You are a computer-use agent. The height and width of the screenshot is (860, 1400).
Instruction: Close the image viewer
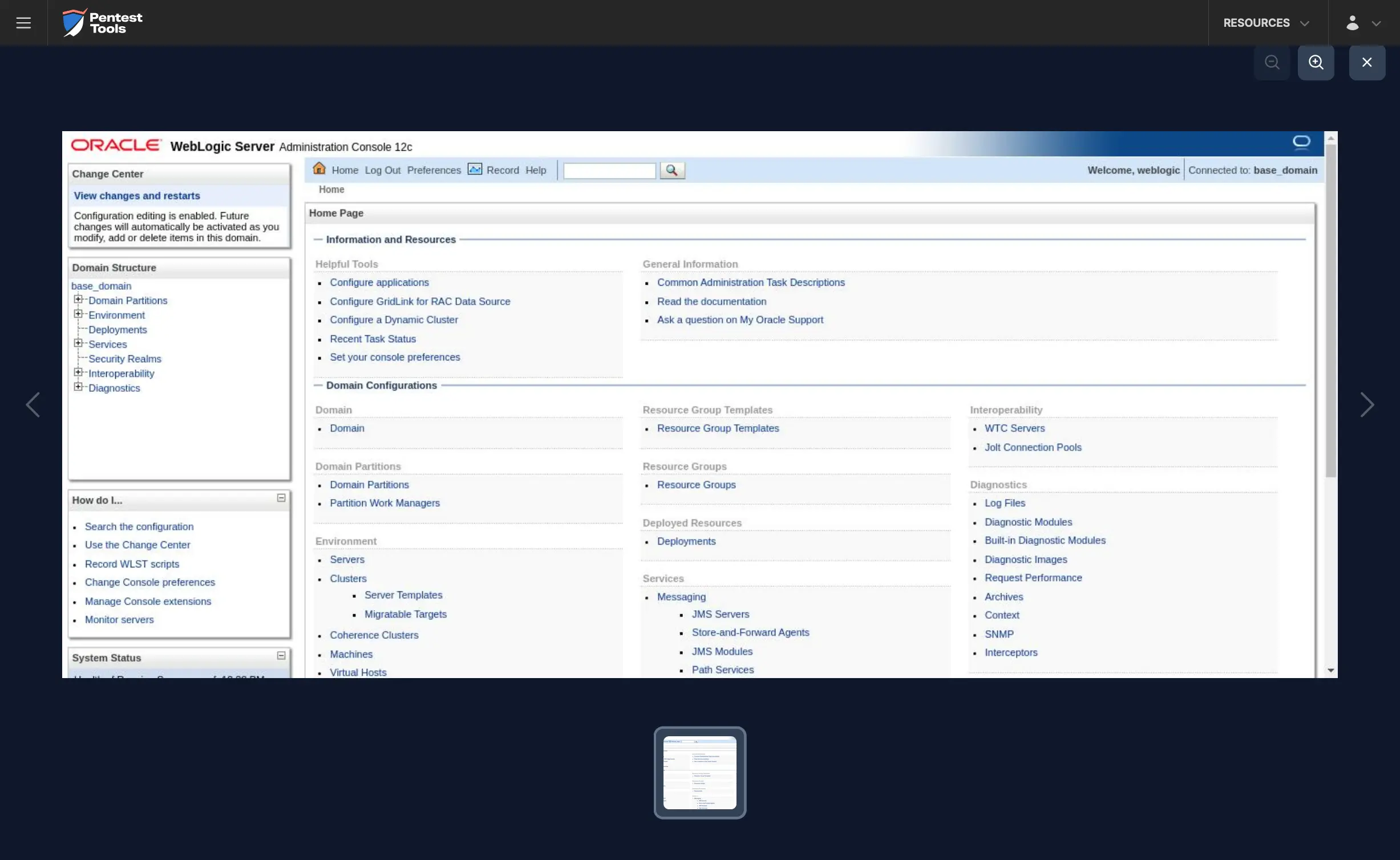(1367, 62)
